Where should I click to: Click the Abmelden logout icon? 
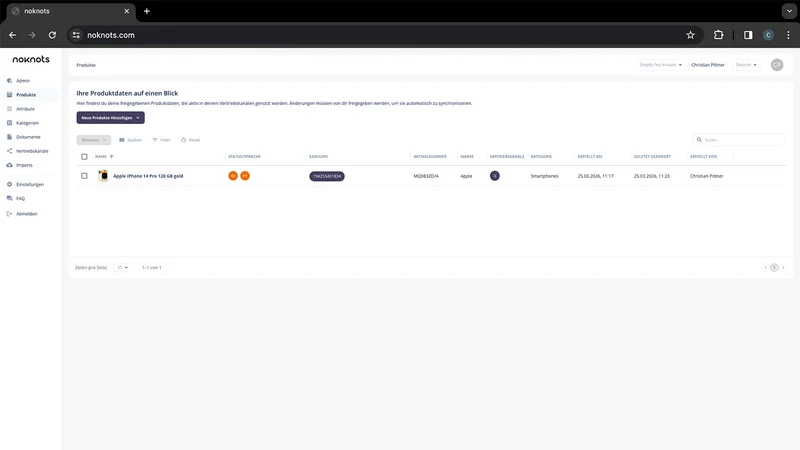(9, 214)
